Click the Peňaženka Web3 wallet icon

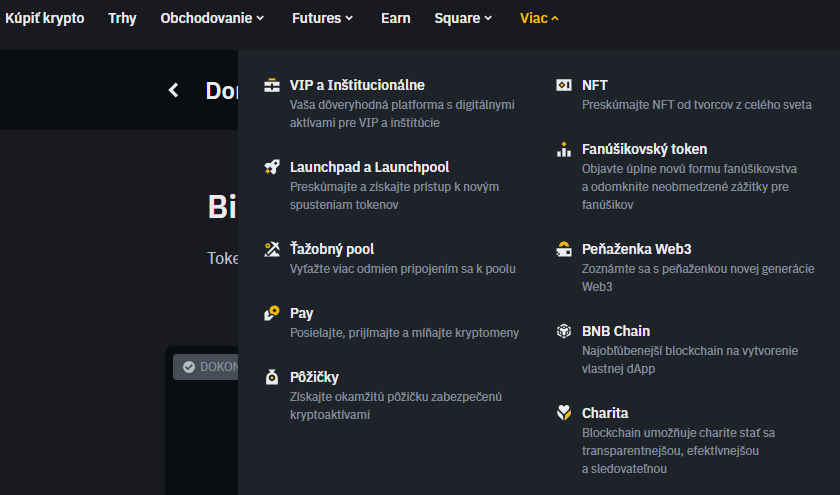(563, 249)
